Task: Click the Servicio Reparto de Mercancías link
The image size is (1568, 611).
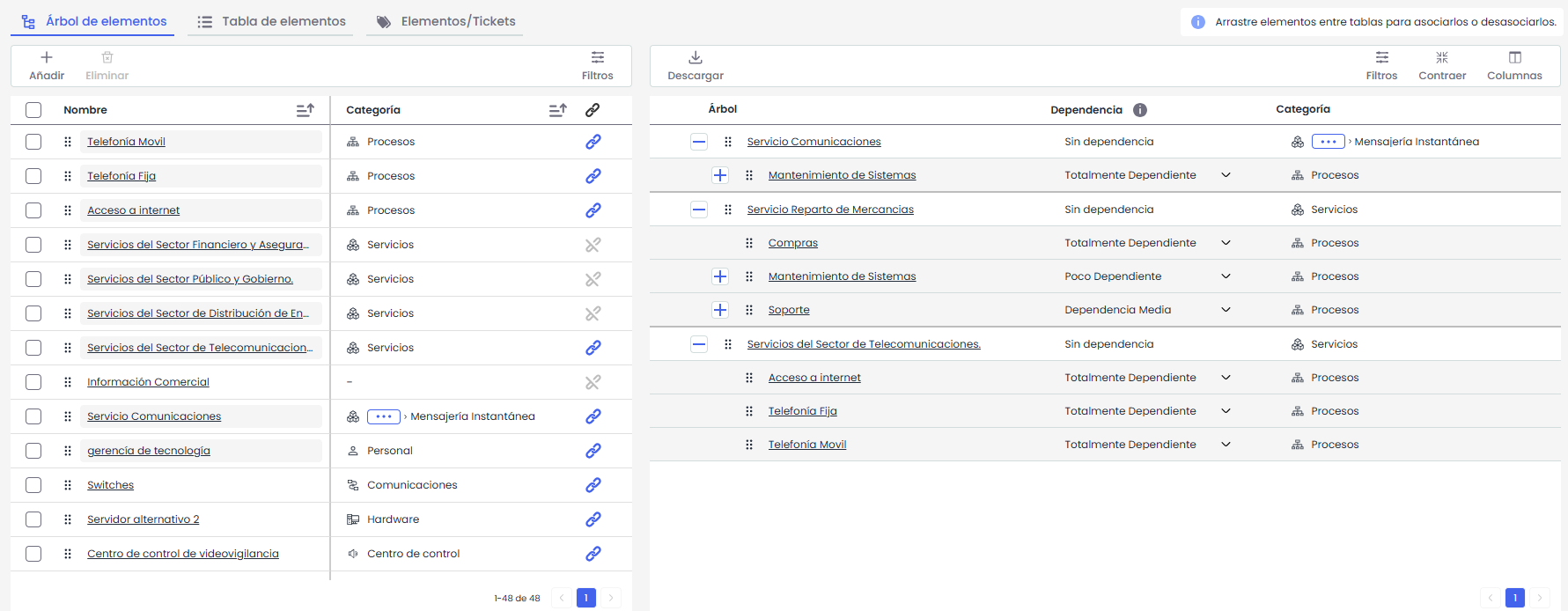Action: (829, 210)
